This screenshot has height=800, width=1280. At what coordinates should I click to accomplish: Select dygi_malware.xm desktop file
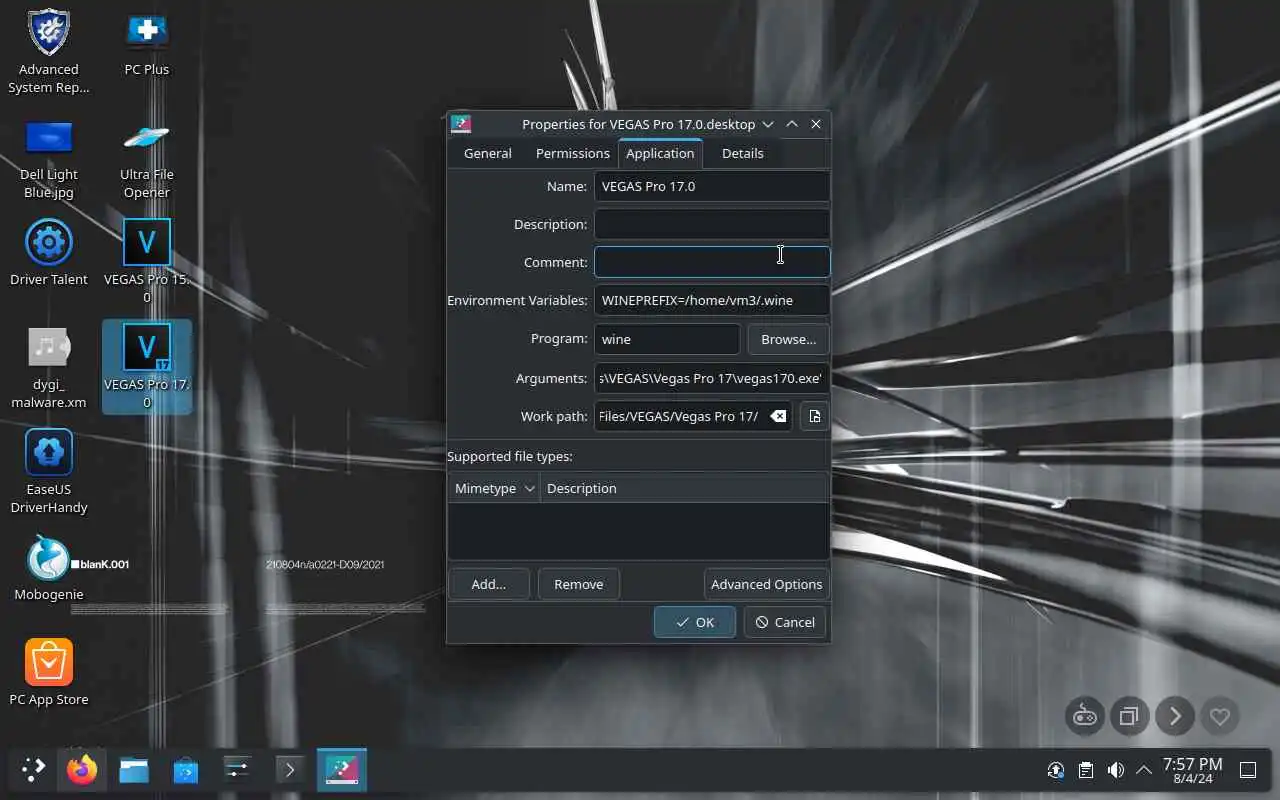pyautogui.click(x=48, y=367)
